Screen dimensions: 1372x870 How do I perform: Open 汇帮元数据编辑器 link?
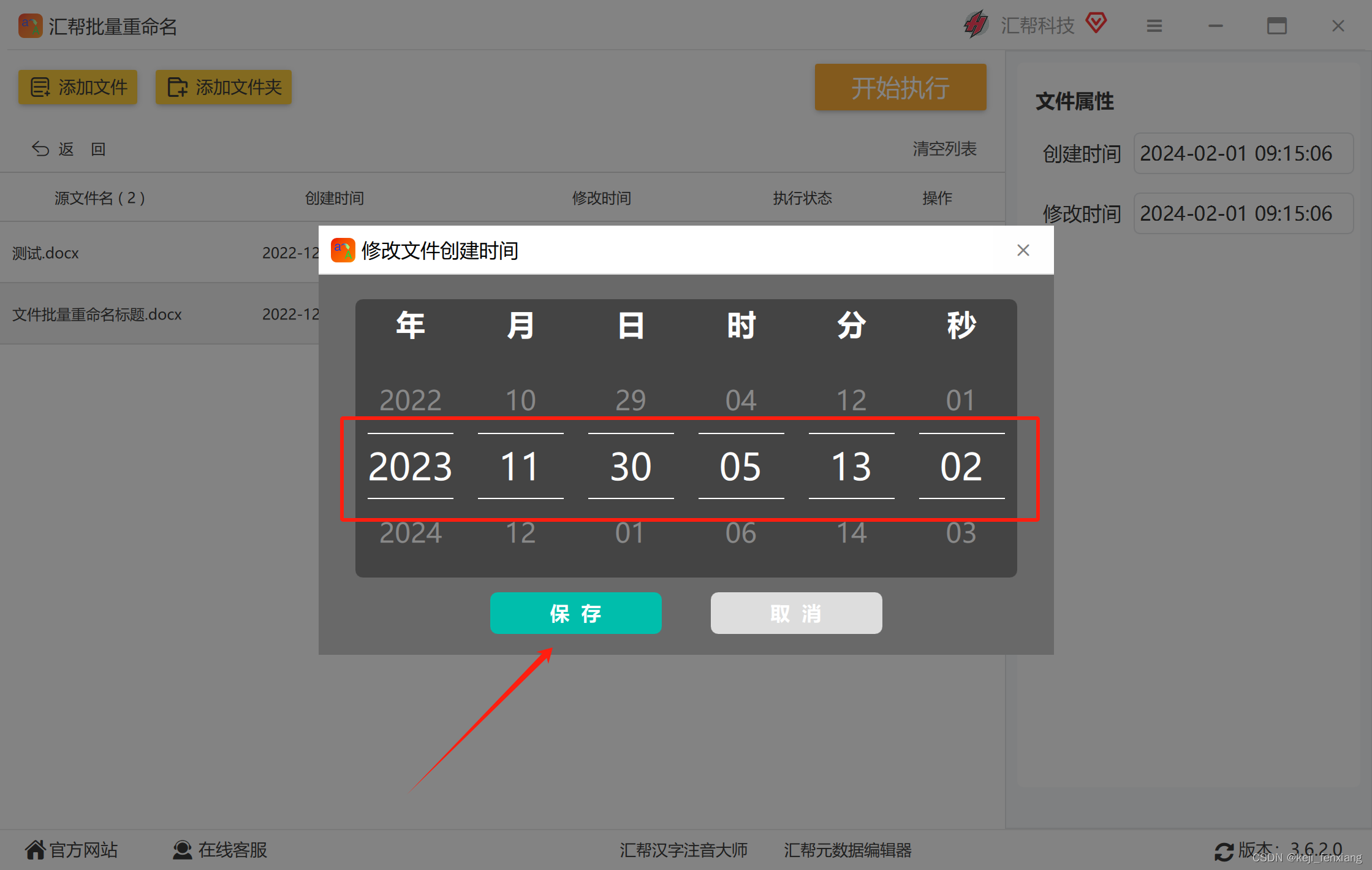847,850
